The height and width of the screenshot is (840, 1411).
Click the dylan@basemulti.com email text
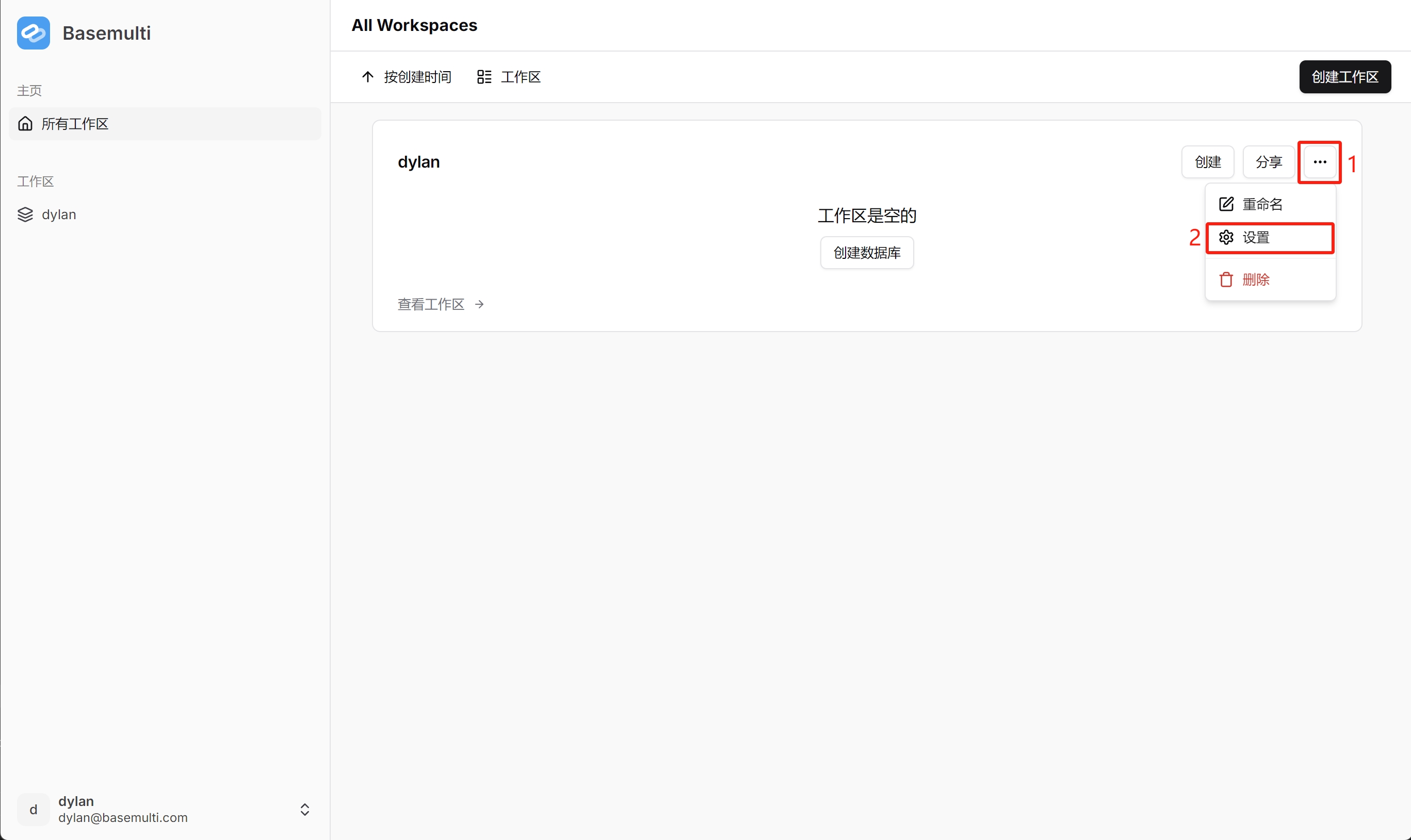123,817
